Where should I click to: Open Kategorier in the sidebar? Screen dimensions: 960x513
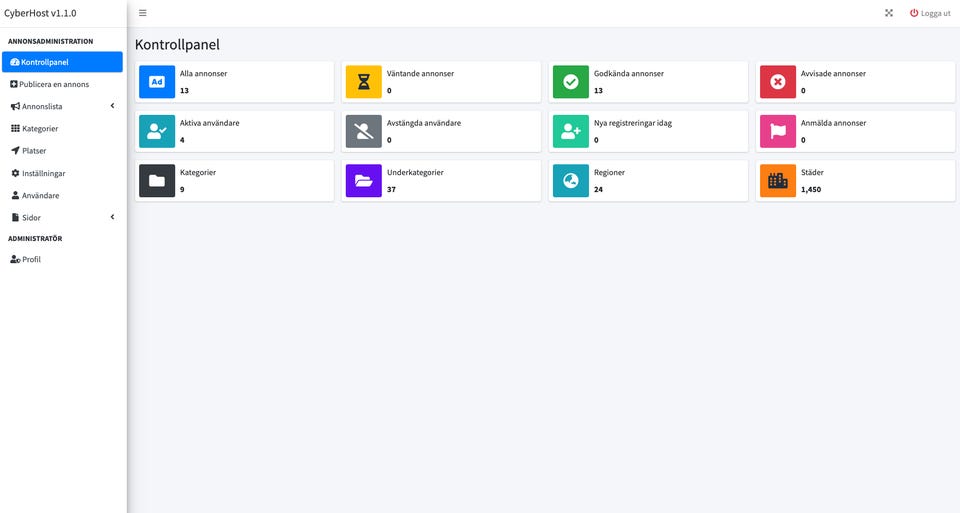[x=40, y=129]
